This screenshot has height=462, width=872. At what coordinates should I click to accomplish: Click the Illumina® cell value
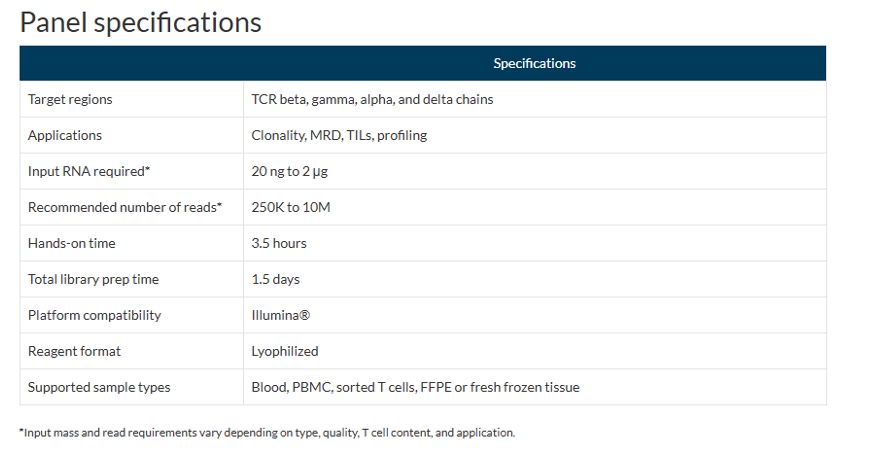[280, 315]
